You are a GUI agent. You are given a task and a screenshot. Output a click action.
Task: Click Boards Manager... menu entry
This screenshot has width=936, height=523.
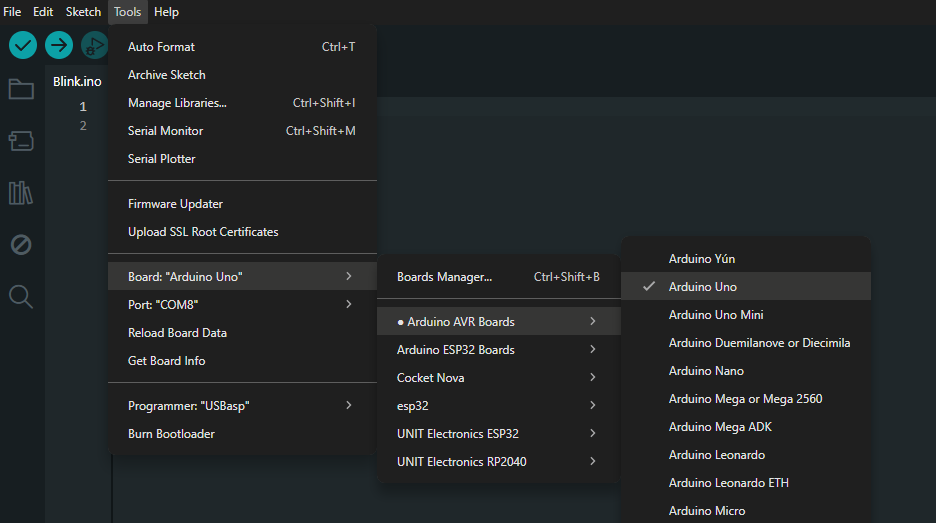(x=444, y=277)
